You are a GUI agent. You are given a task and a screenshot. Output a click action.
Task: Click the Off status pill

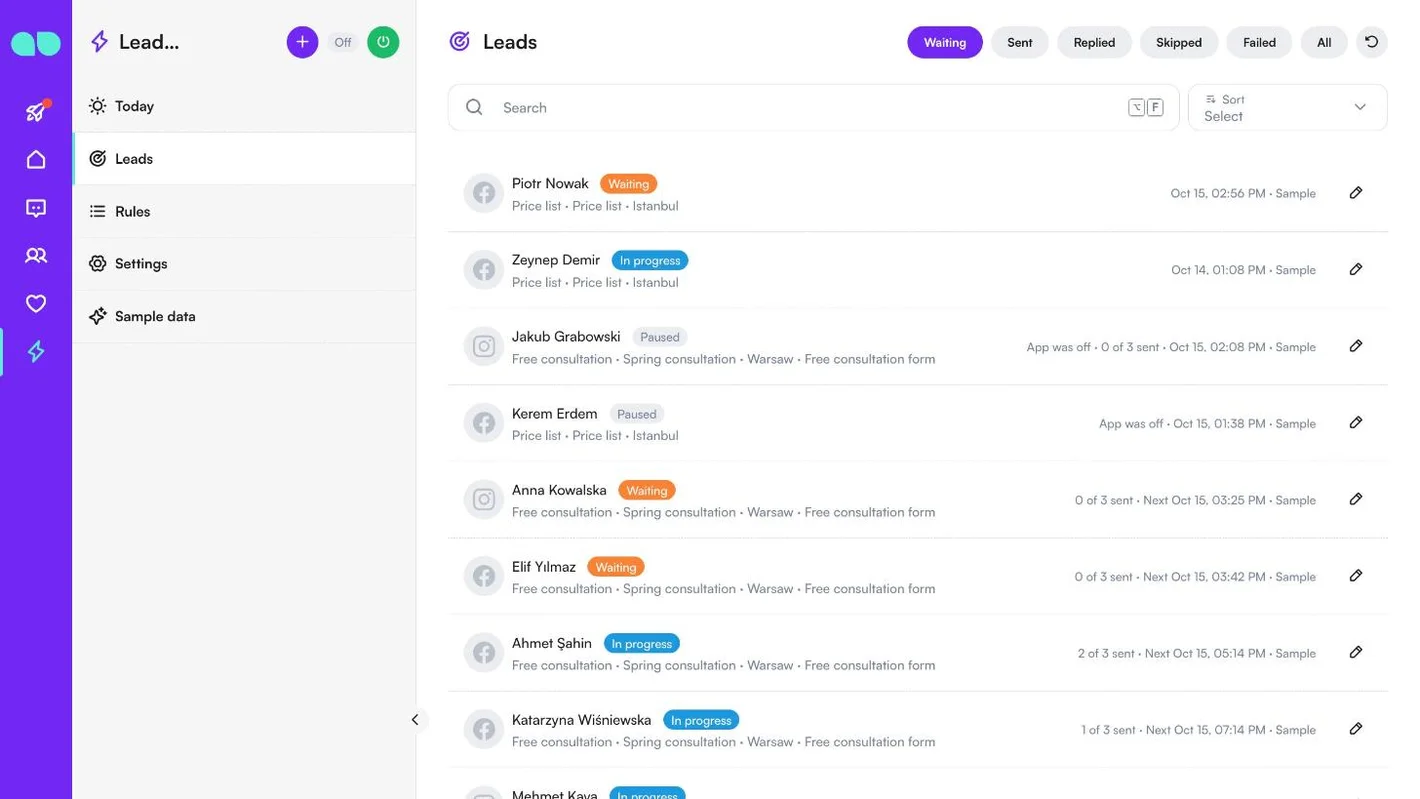point(343,42)
